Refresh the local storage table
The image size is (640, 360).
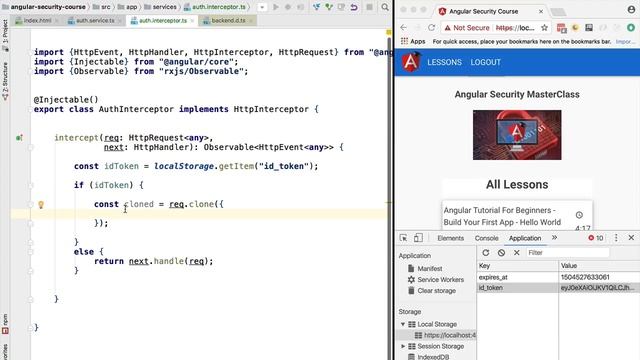click(x=486, y=253)
